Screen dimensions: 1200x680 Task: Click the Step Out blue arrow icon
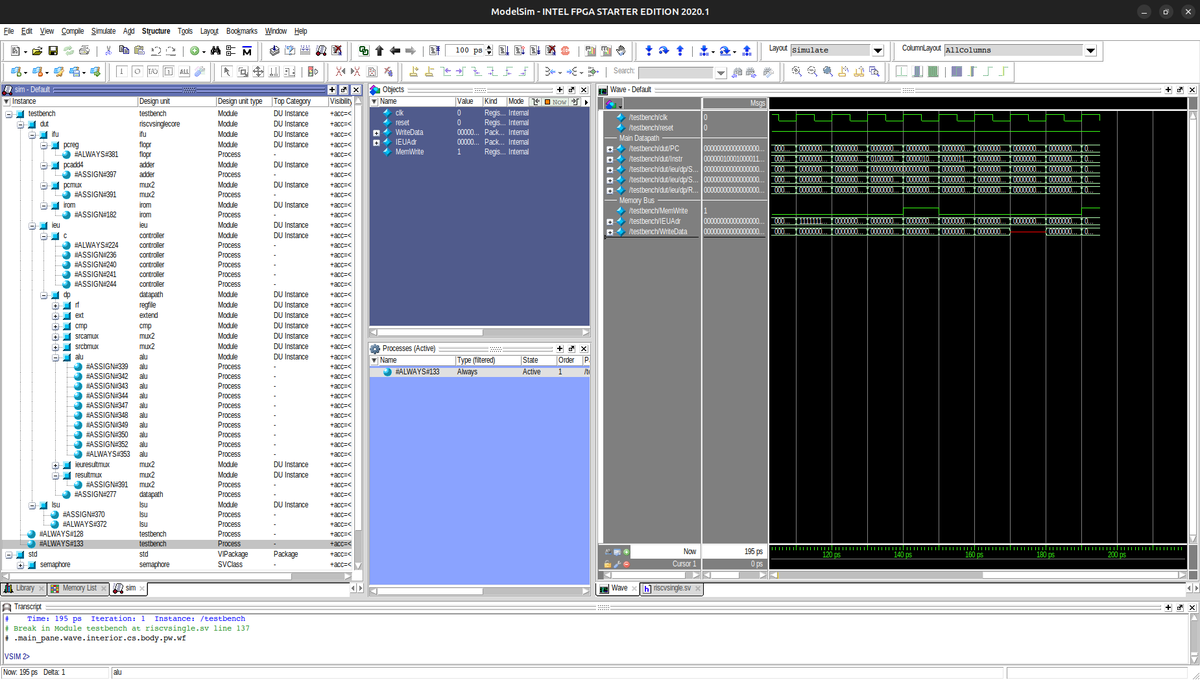coord(679,50)
